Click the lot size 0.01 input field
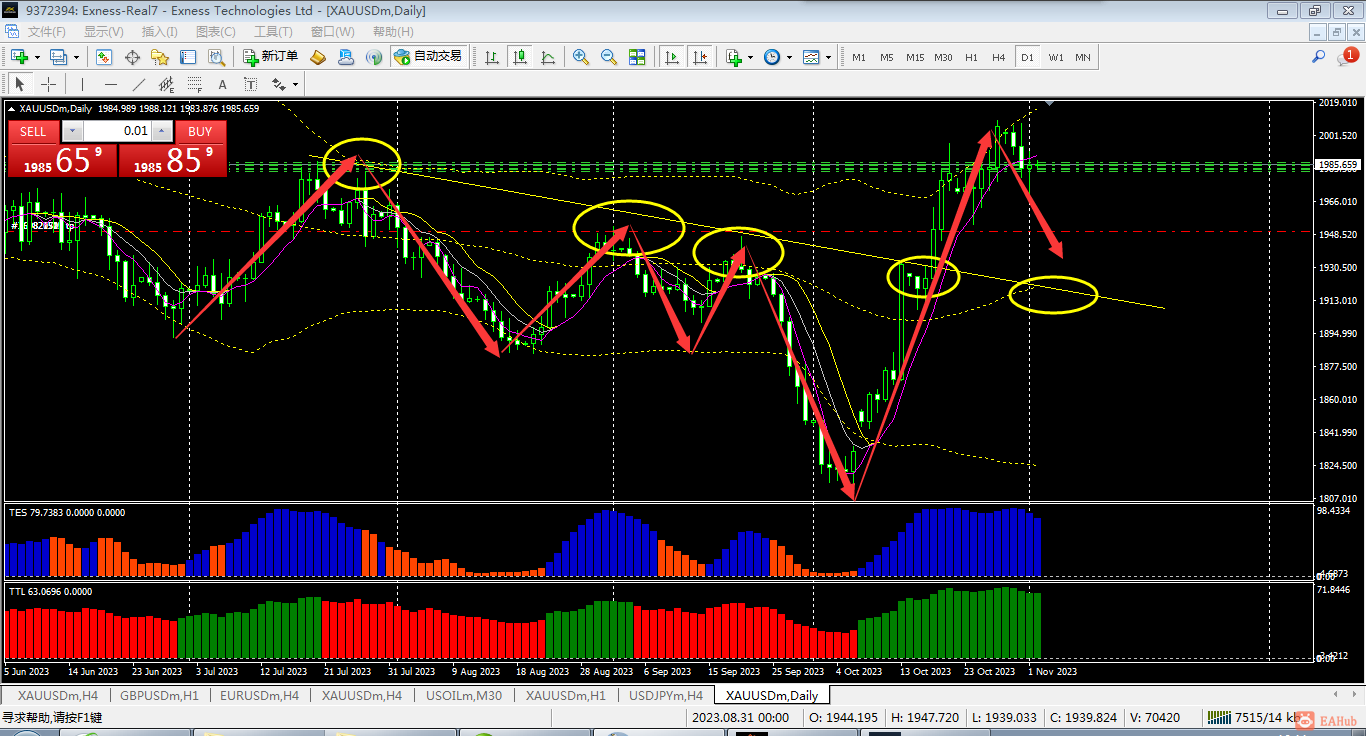This screenshot has width=1366, height=736. pos(117,131)
